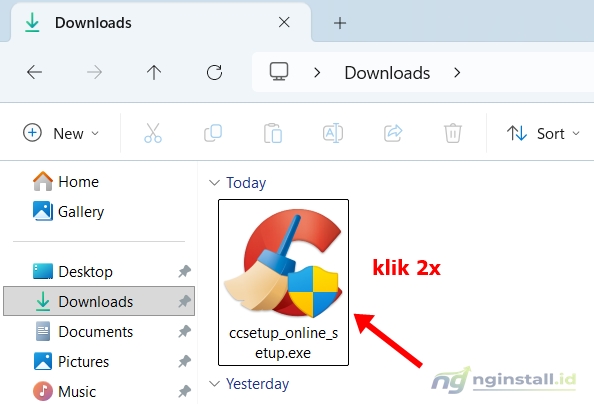Select Downloads in the sidebar
The image size is (594, 404).
click(x=99, y=301)
